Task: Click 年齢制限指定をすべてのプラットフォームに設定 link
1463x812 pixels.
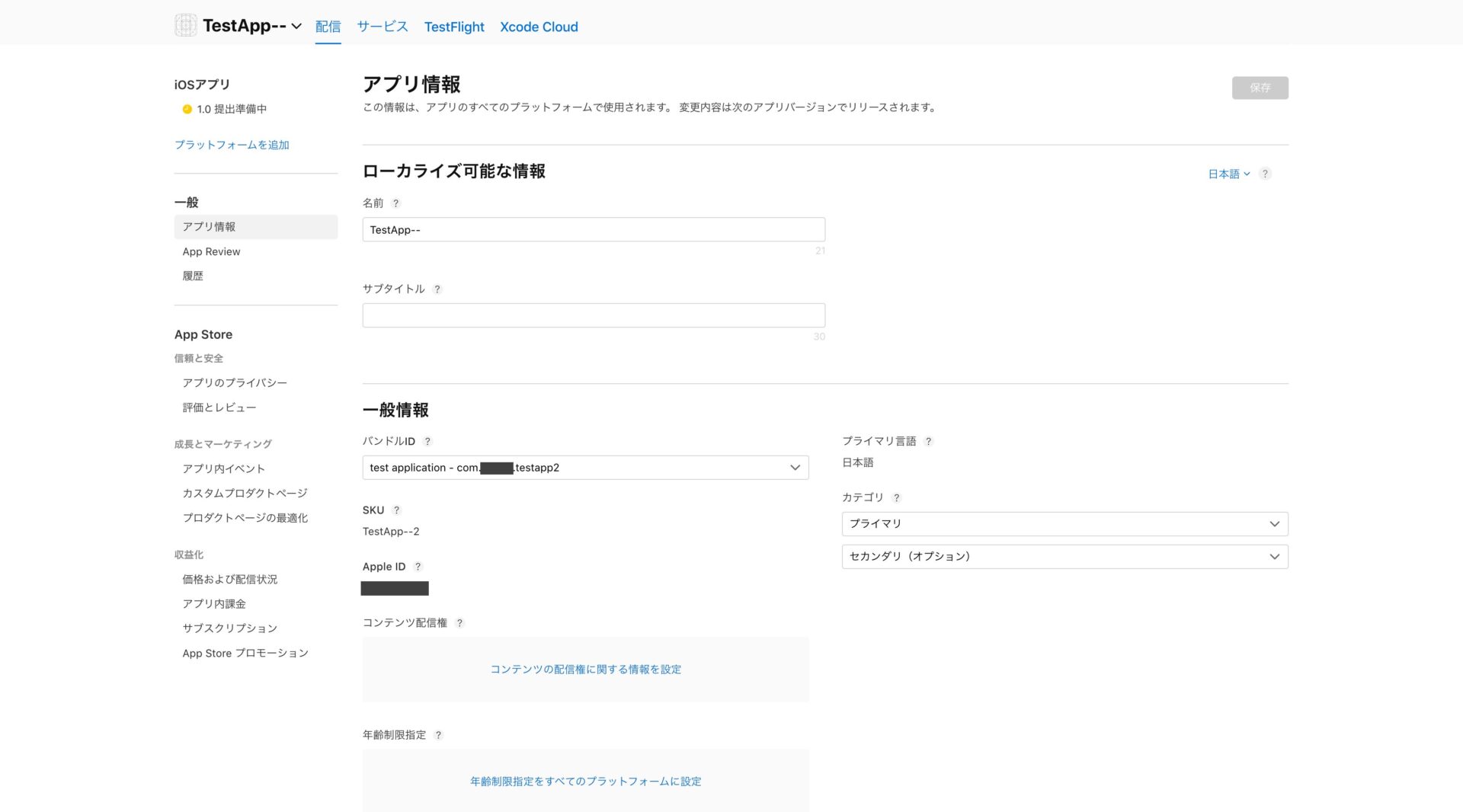Action: 585,782
